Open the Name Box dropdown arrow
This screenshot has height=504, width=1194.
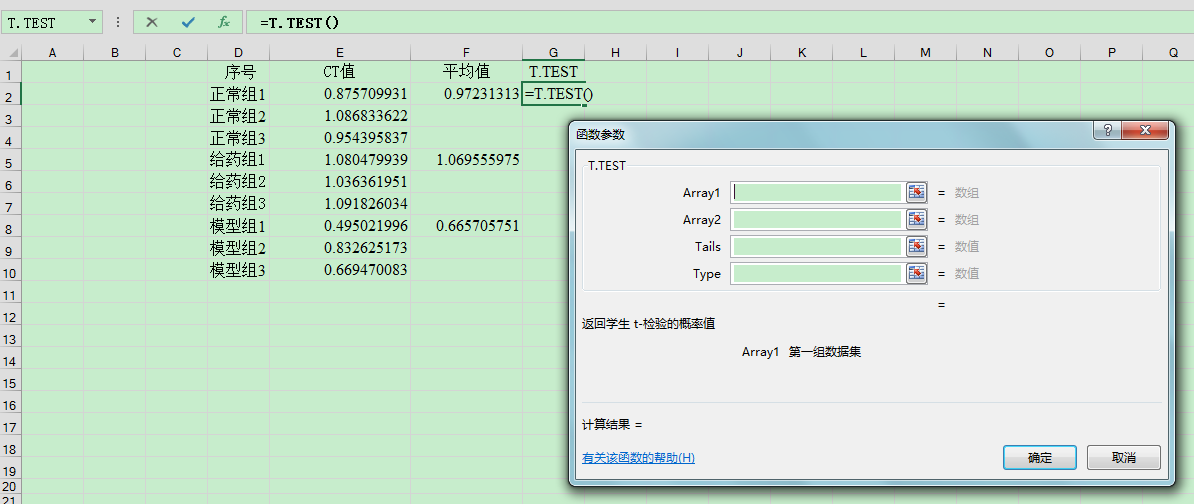93,22
